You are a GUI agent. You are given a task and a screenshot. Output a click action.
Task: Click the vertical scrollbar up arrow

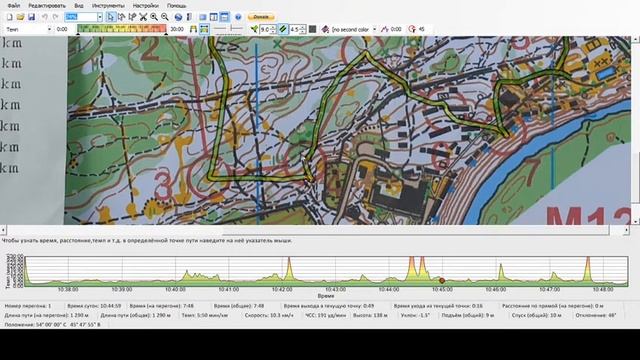[636, 40]
